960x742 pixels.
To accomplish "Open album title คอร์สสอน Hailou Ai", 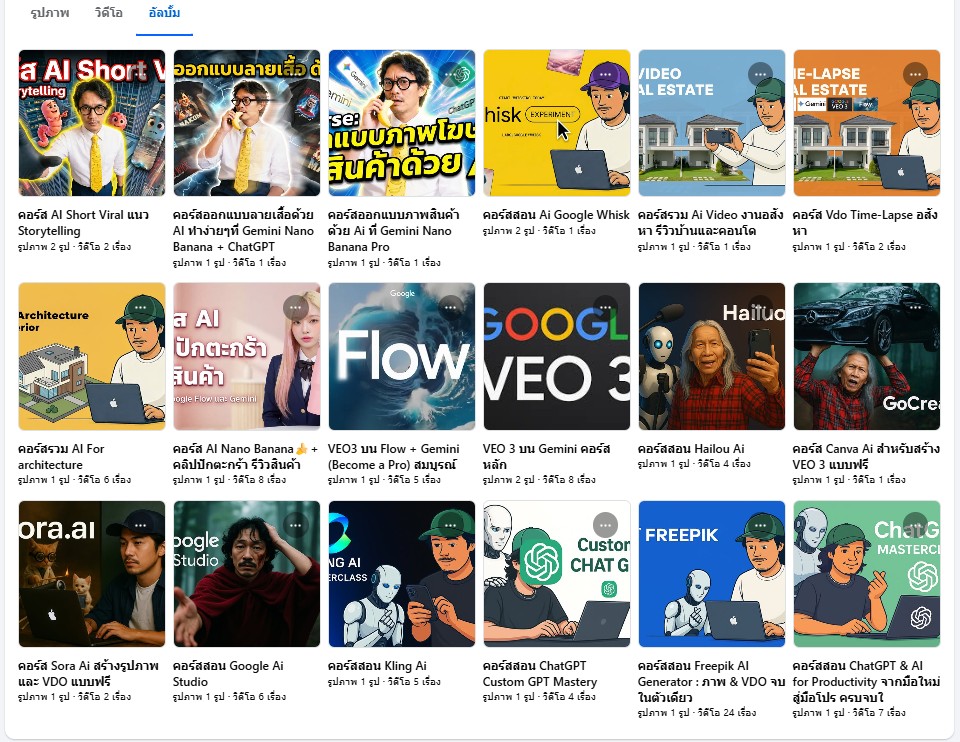I will point(691,449).
